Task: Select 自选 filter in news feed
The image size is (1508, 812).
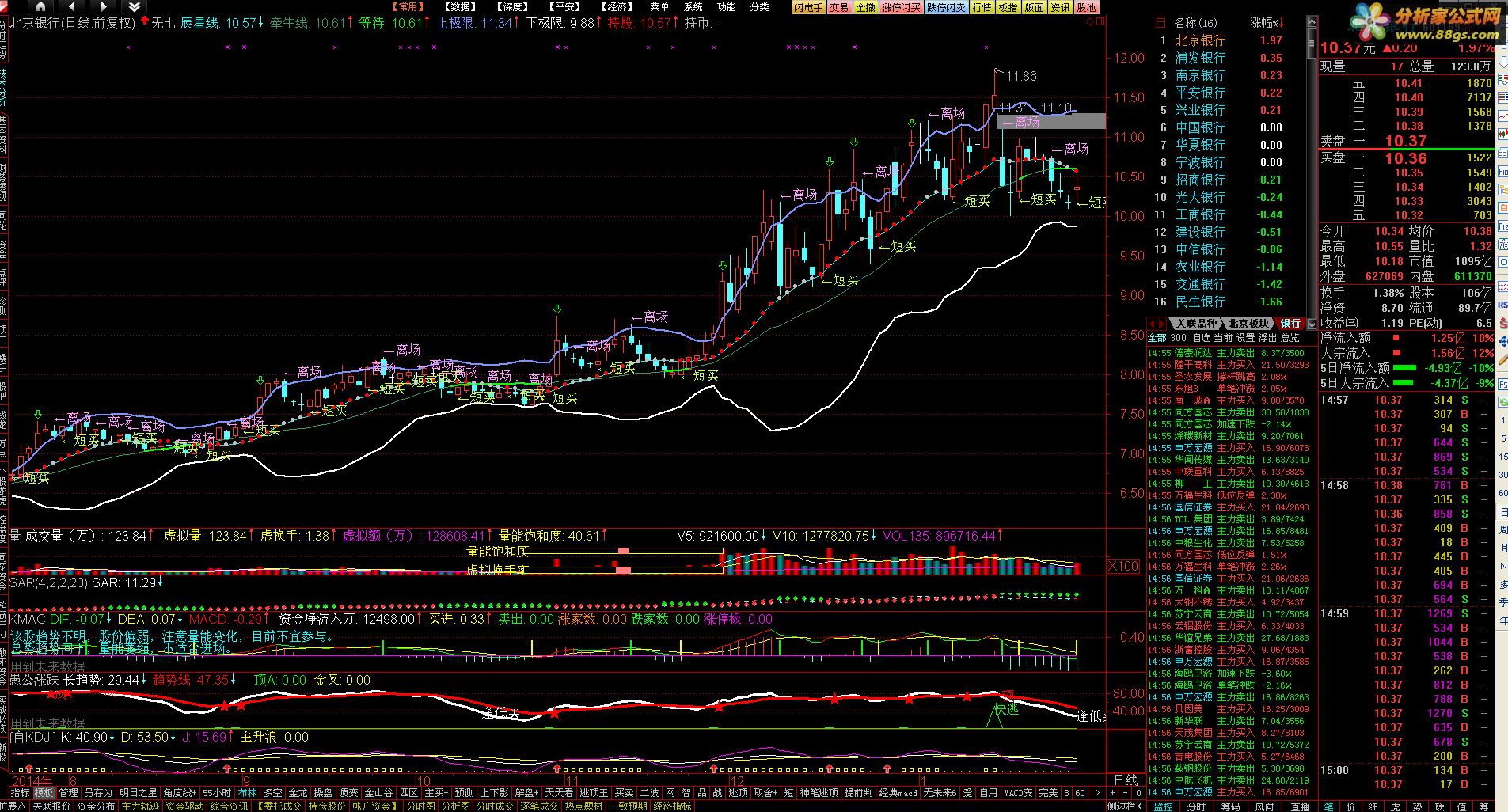Action: click(x=1201, y=338)
